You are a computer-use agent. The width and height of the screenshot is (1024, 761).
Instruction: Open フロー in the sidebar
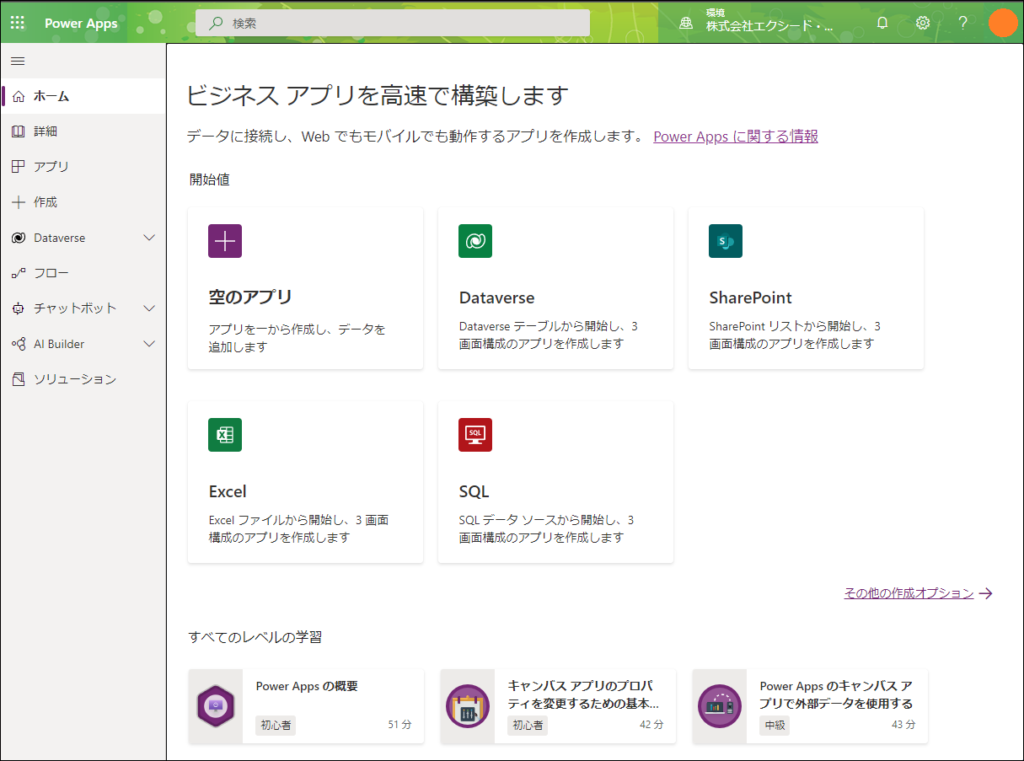[x=83, y=273]
